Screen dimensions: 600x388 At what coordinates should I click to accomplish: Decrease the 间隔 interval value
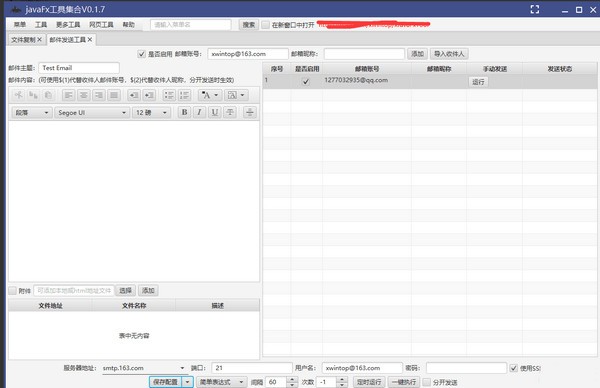click(292, 385)
